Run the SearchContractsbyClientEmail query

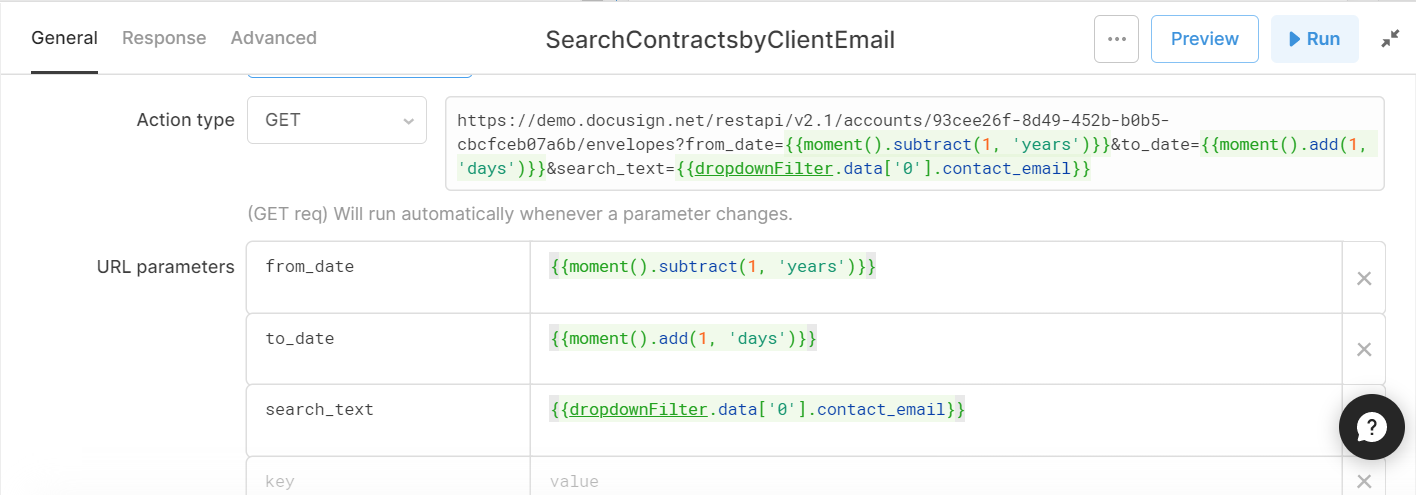pyautogui.click(x=1315, y=39)
